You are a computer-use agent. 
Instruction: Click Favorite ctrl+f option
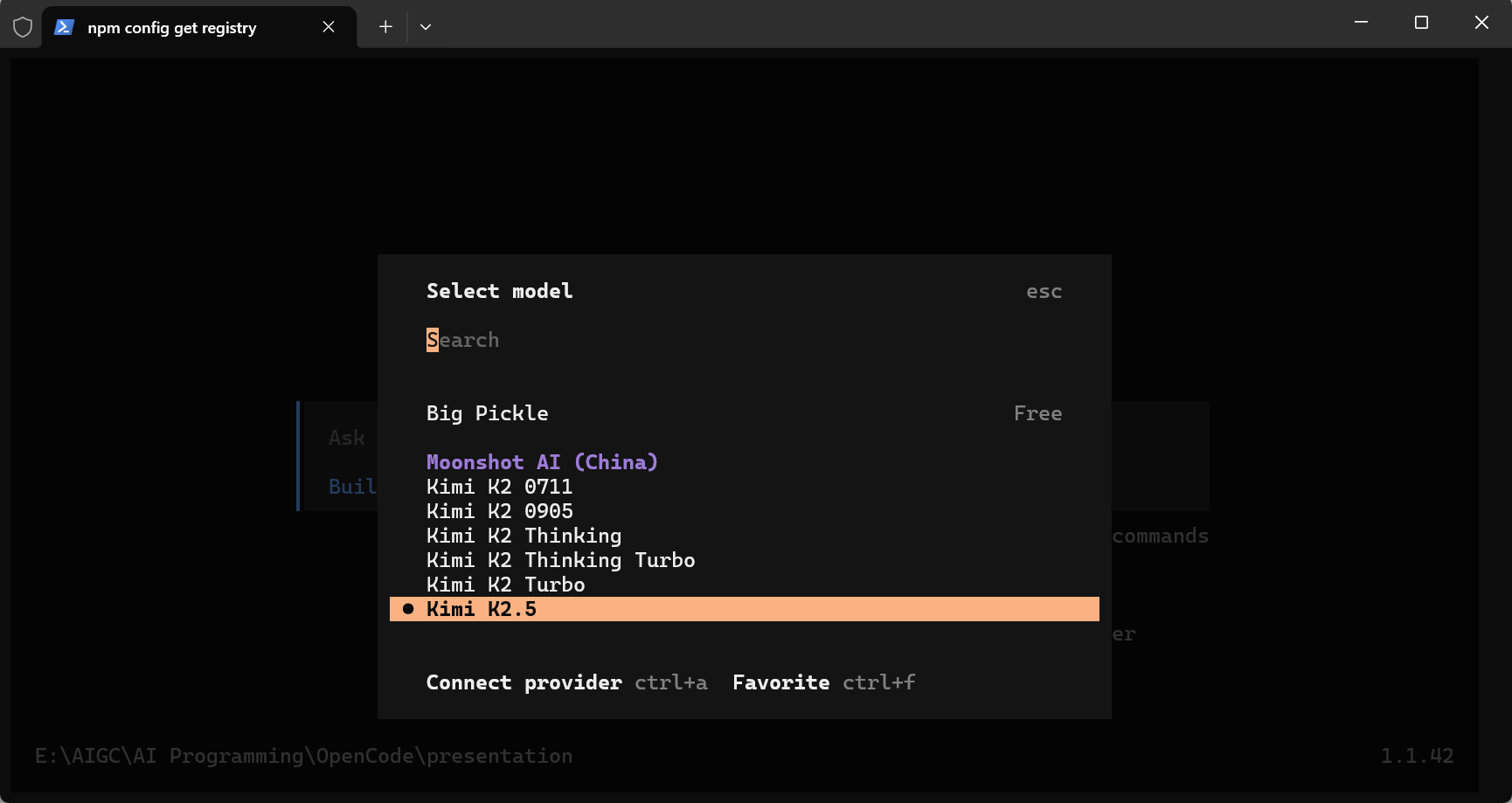coord(824,682)
